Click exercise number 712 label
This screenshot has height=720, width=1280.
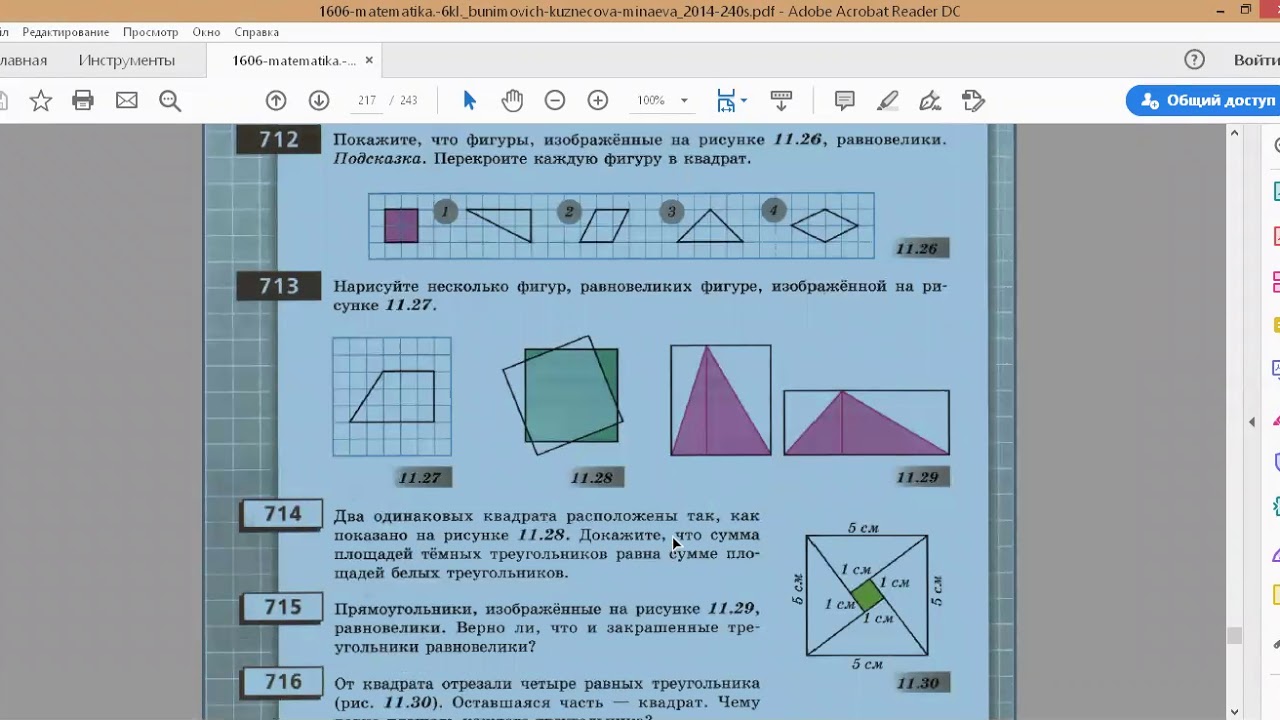click(x=279, y=140)
